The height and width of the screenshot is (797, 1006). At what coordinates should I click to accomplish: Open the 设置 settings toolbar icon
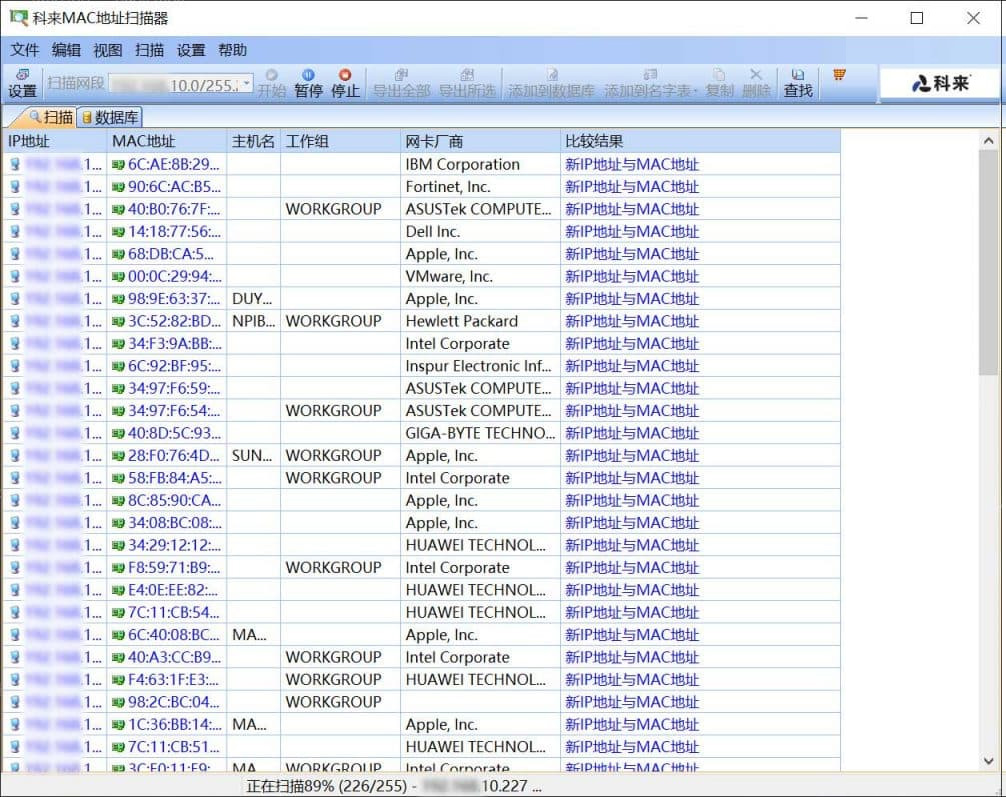coord(22,83)
